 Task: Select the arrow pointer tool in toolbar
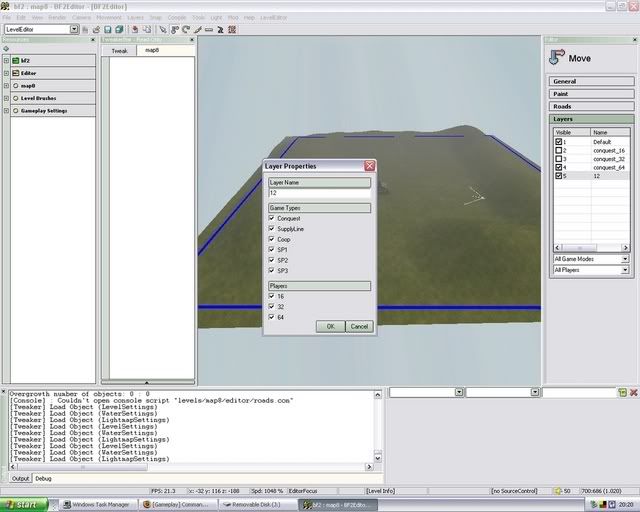pyautogui.click(x=162, y=30)
